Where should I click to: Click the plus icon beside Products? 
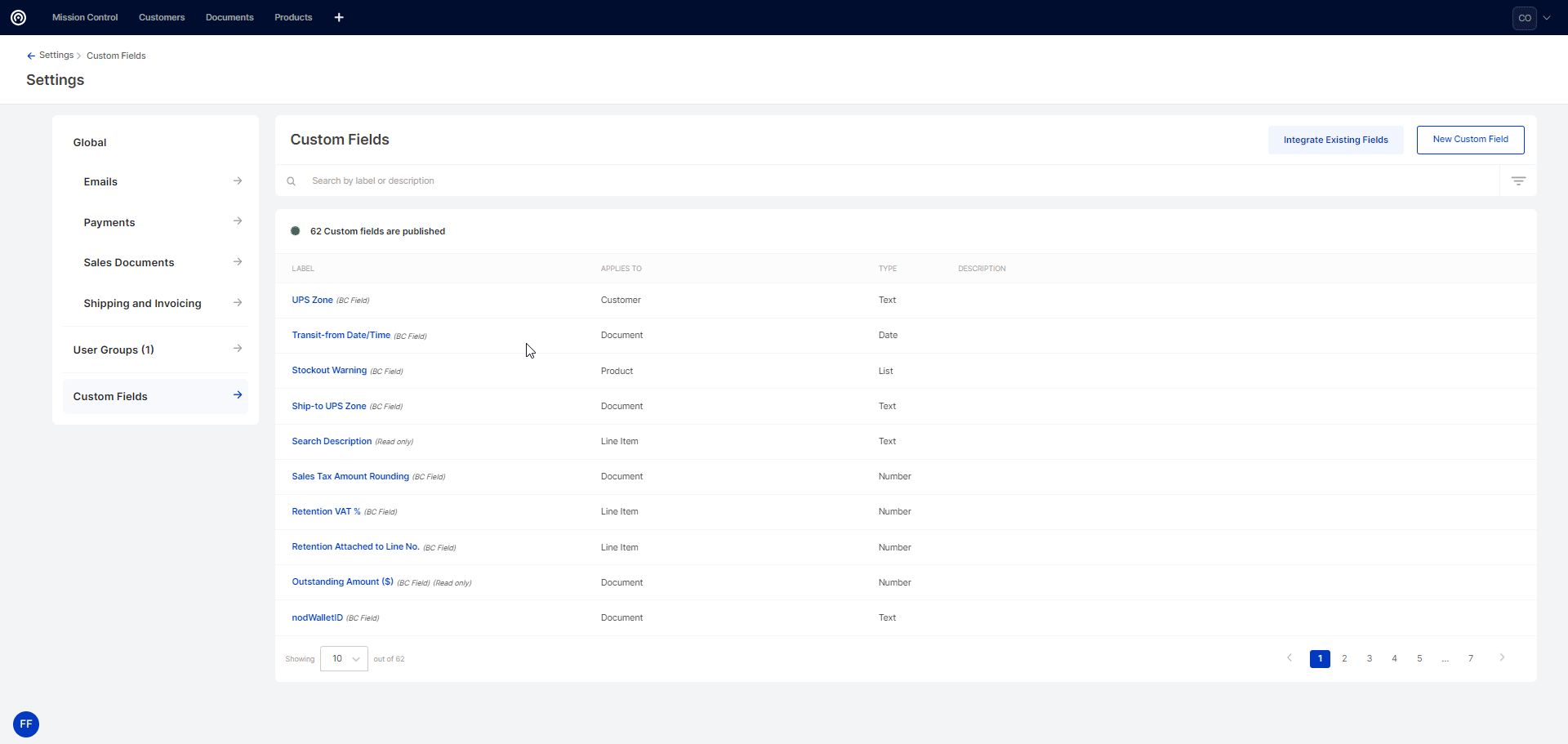click(339, 17)
